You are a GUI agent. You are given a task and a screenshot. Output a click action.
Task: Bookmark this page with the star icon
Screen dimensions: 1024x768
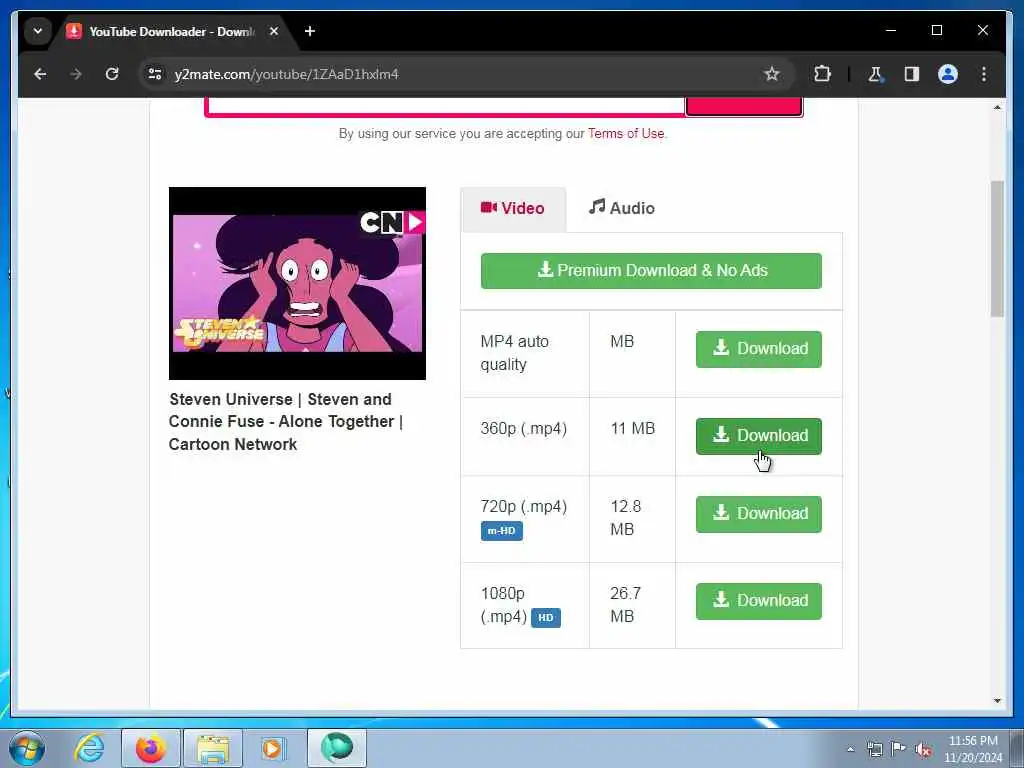771,74
